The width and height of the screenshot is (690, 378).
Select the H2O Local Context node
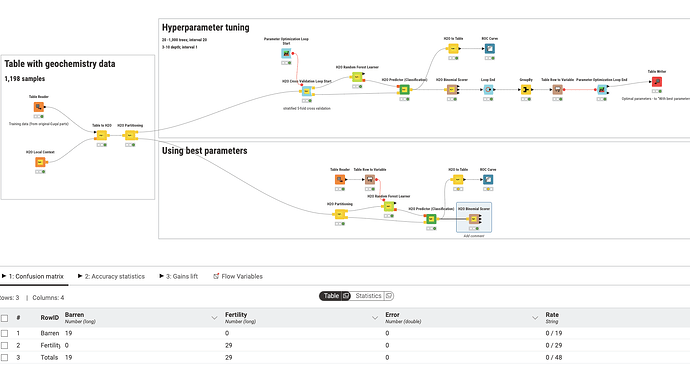coord(40,162)
